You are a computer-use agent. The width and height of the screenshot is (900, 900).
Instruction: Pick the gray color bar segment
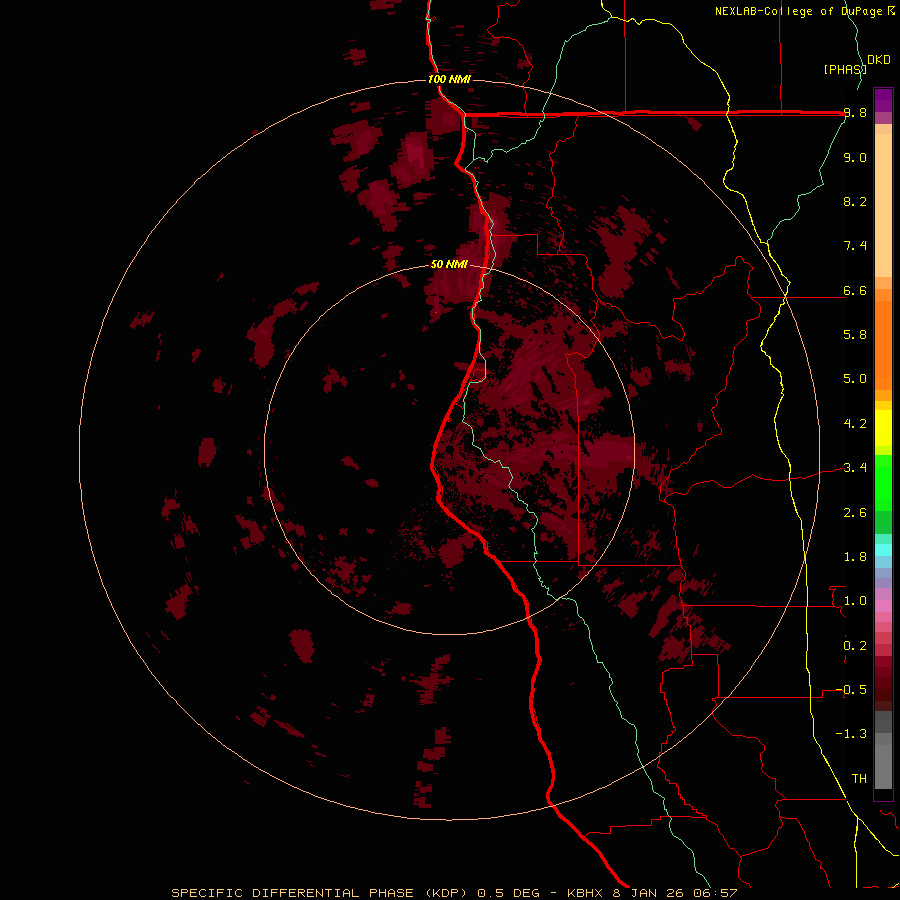[883, 761]
